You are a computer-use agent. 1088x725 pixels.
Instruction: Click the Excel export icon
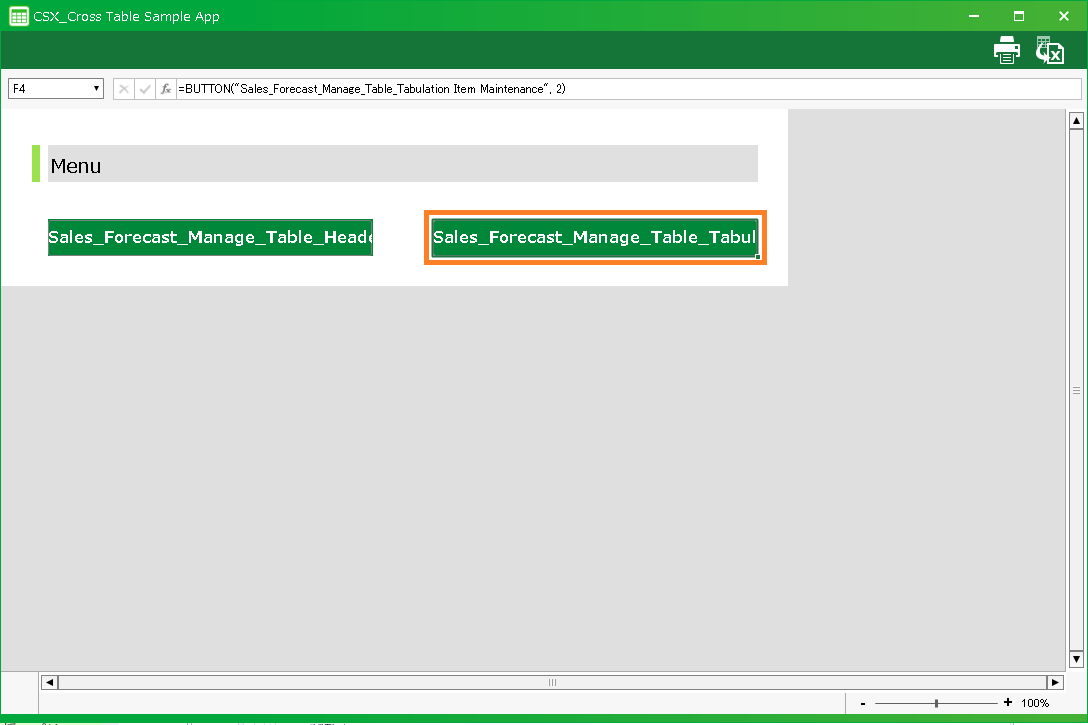[1050, 51]
